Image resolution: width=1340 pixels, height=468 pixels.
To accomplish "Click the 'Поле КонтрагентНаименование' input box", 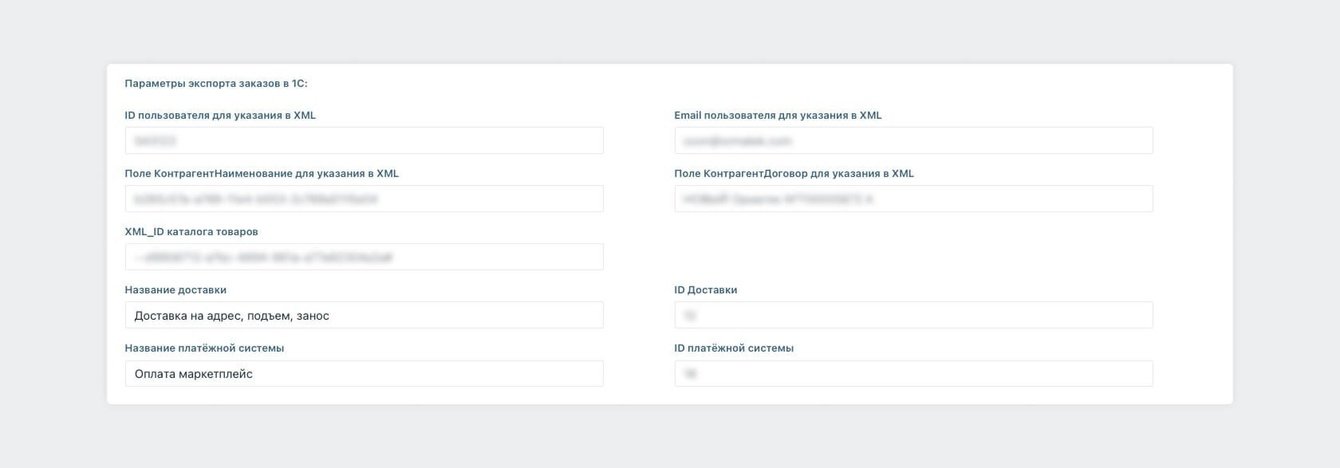I will pos(363,199).
